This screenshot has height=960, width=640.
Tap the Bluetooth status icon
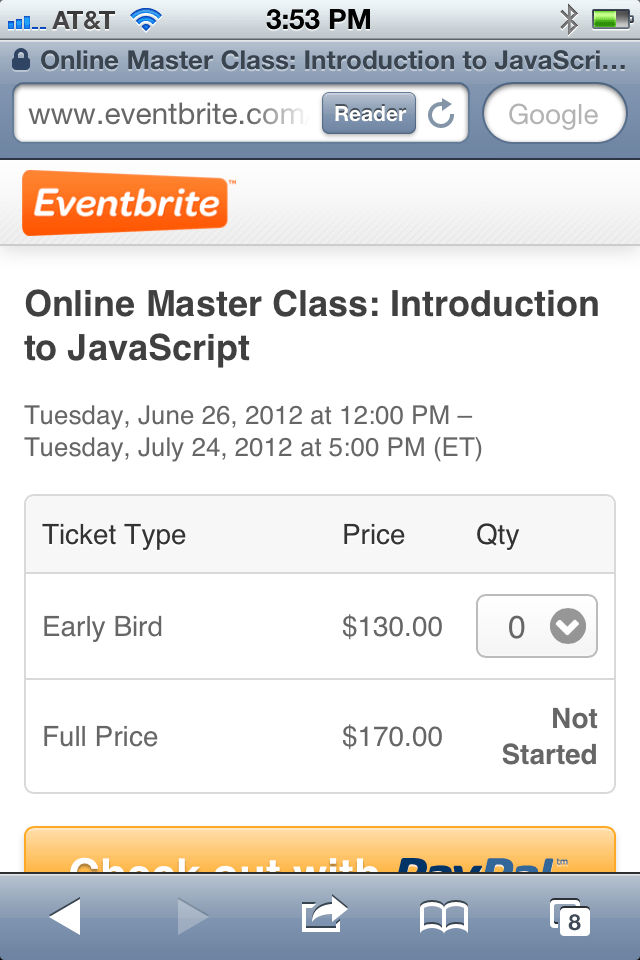click(x=569, y=19)
